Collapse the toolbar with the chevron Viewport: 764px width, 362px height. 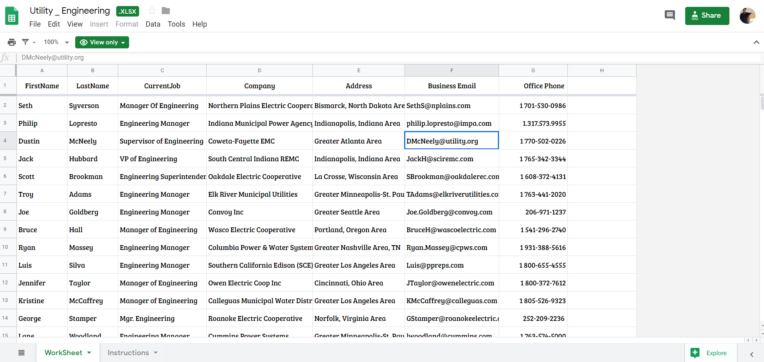756,42
